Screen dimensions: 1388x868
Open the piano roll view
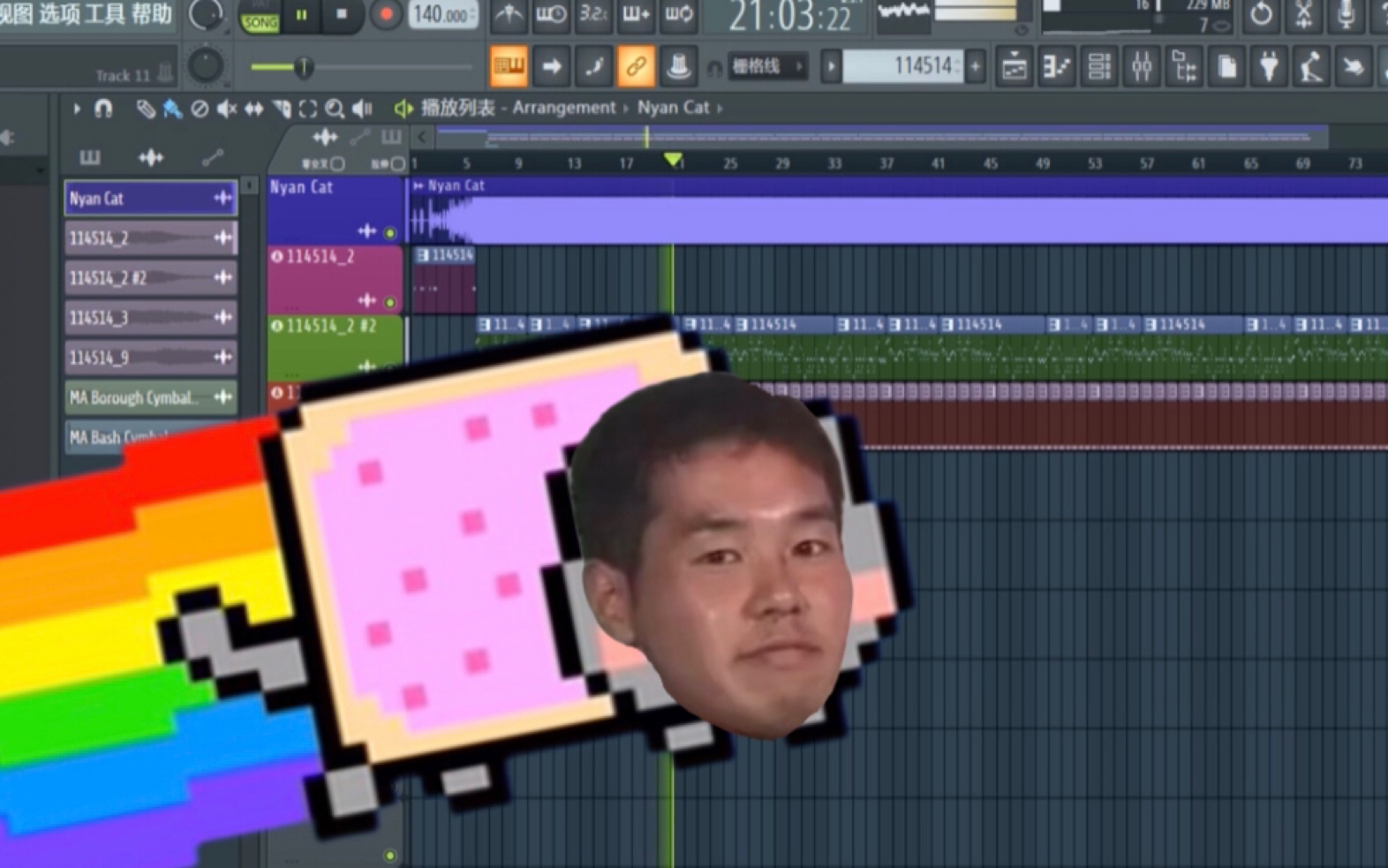[1056, 67]
